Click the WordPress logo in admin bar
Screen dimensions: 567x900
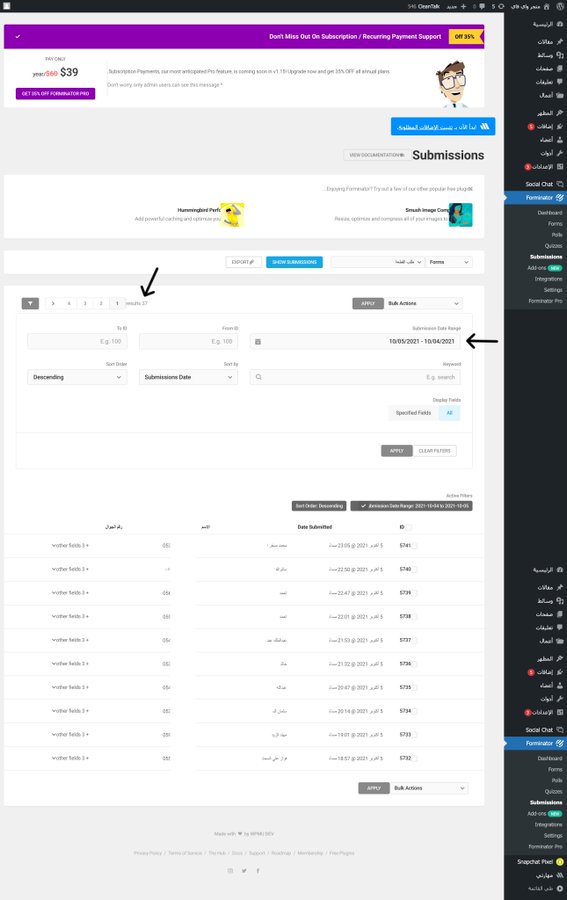point(560,6)
